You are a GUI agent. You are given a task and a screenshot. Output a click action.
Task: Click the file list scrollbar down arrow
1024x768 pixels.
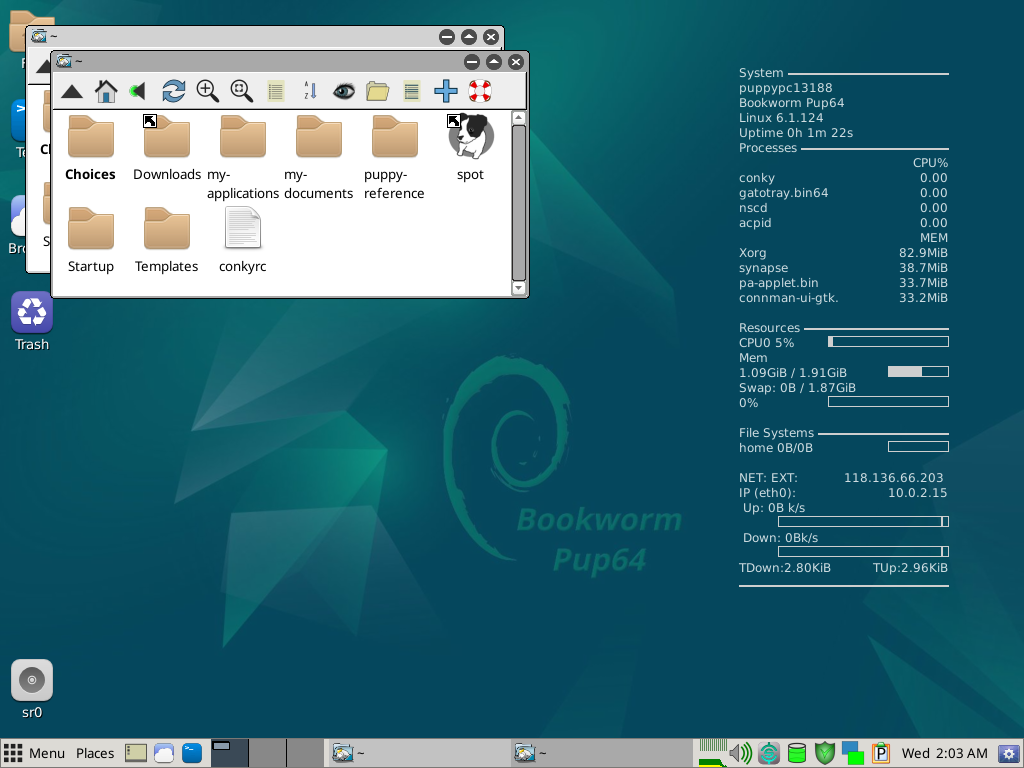tap(519, 287)
